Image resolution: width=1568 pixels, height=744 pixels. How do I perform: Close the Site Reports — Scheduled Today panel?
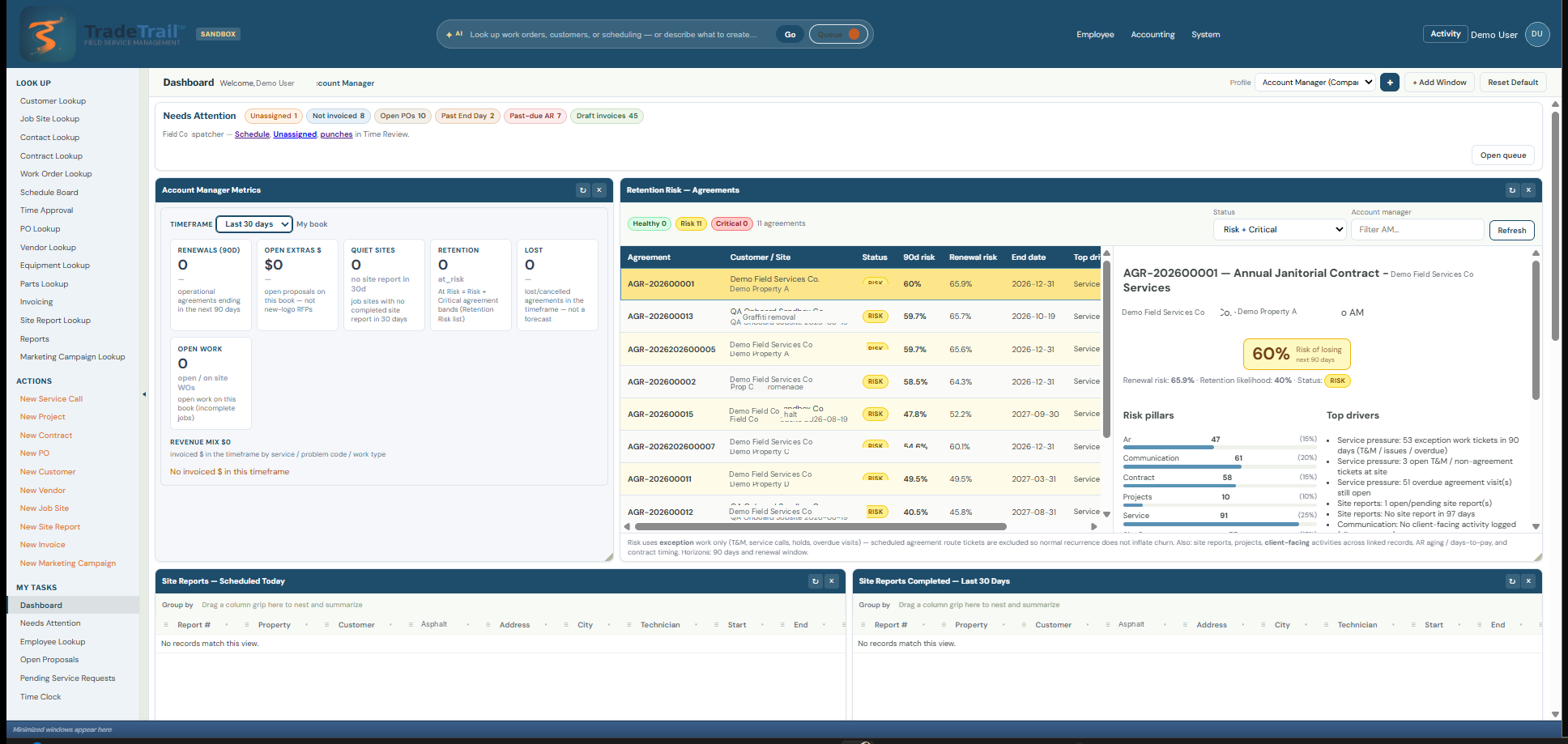tap(831, 581)
